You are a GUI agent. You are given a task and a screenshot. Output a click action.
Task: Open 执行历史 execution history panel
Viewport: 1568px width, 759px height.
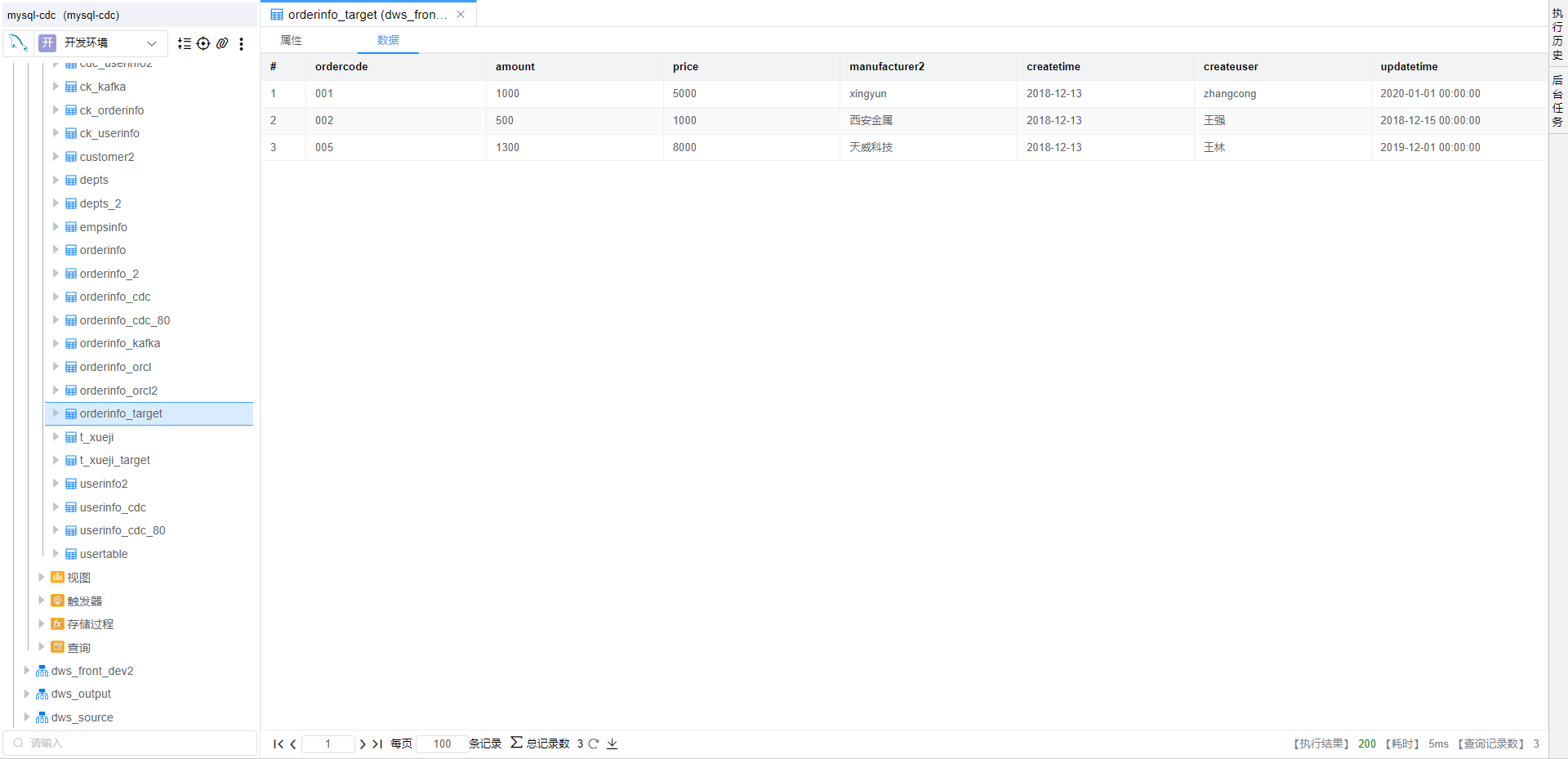[x=1557, y=34]
